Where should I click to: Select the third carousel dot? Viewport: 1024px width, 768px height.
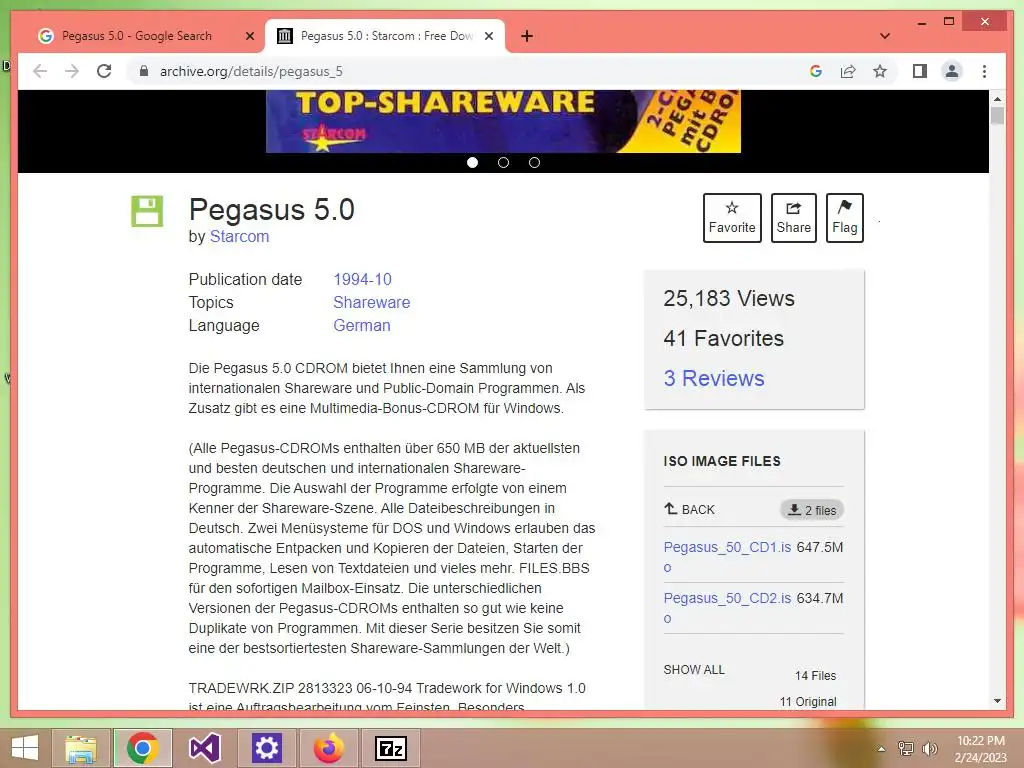[534, 163]
